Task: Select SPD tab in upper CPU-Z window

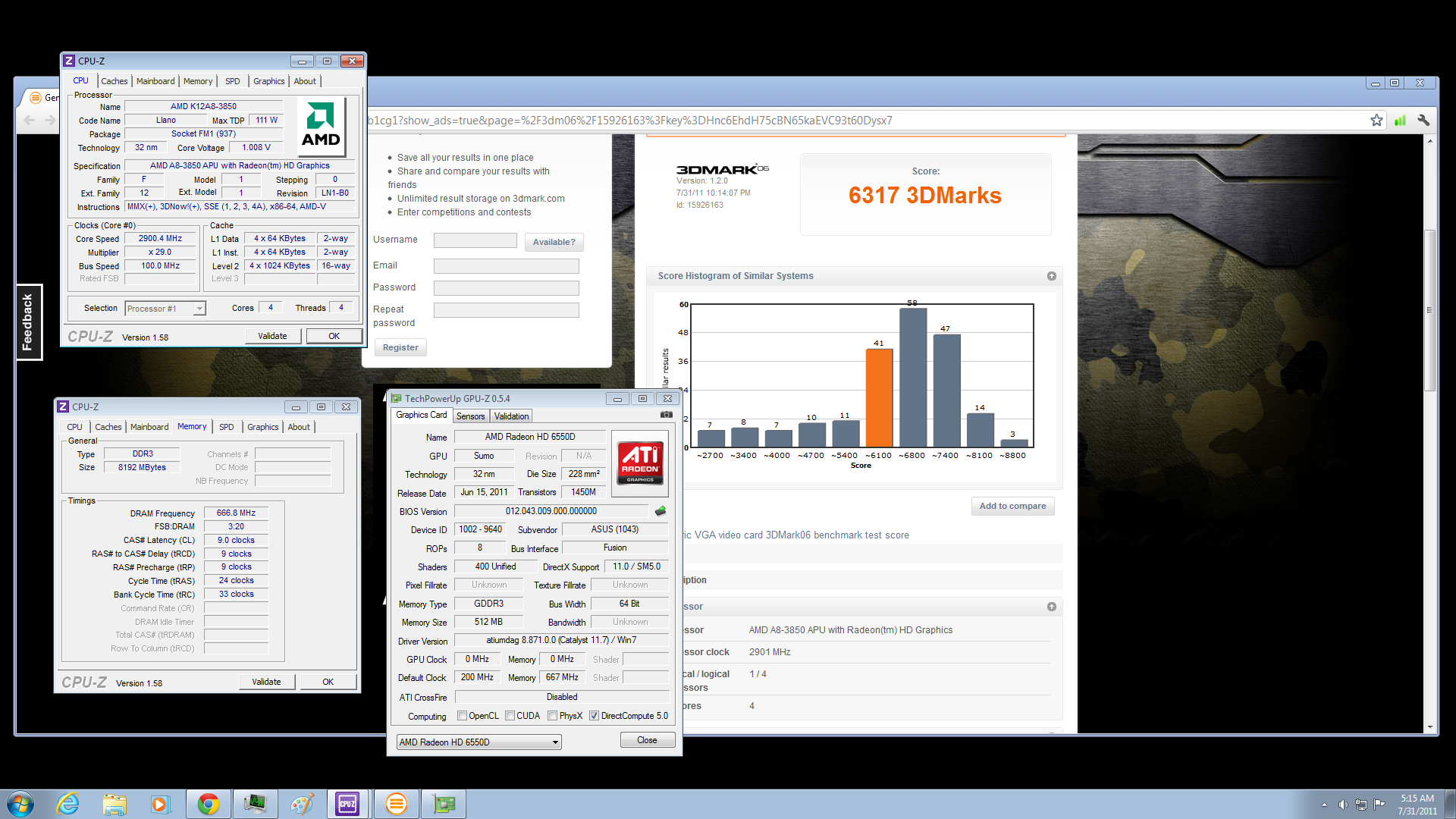Action: [x=233, y=81]
